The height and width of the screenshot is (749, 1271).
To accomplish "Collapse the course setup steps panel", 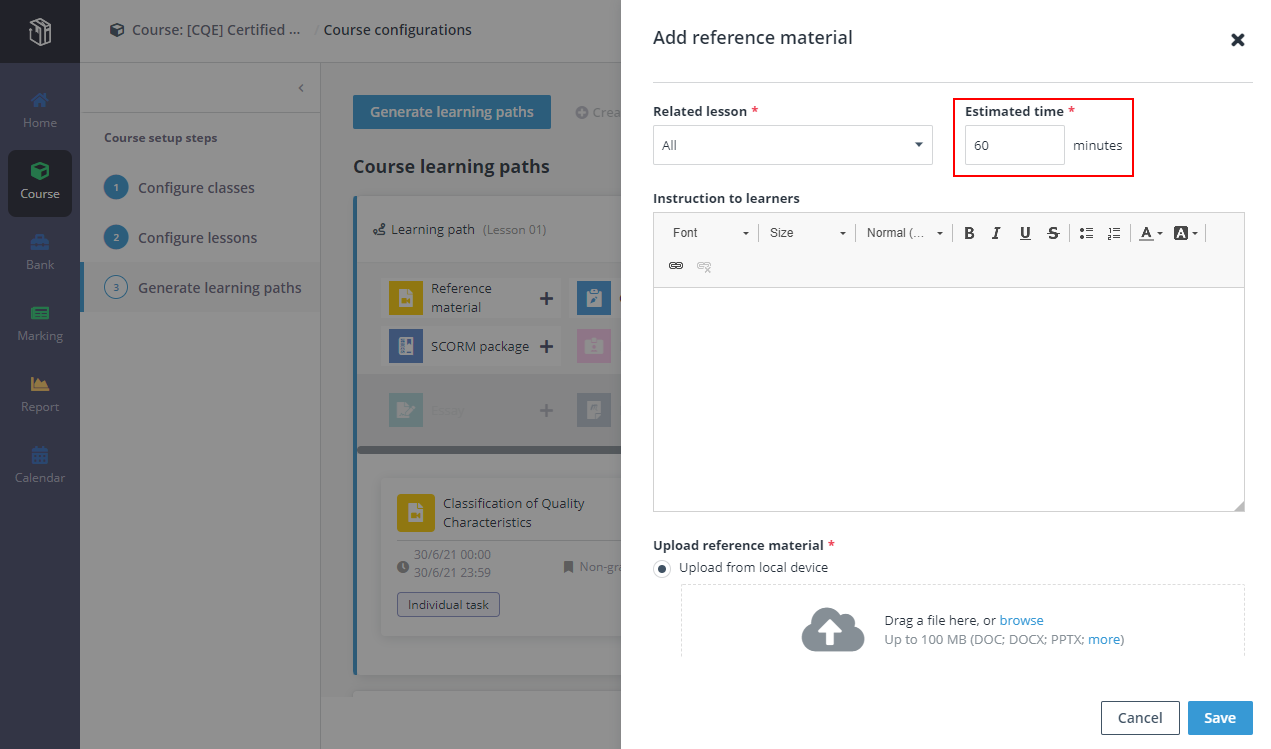I will click(301, 88).
